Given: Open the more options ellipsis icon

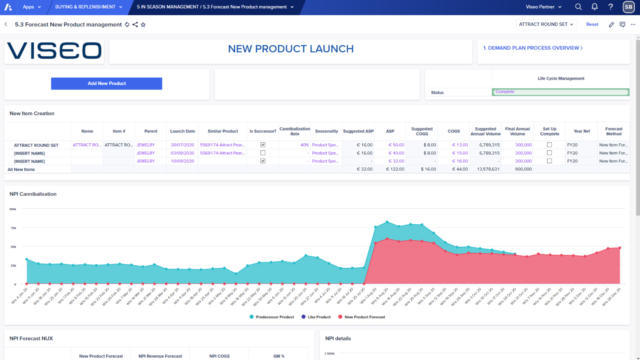Looking at the screenshot, I should tap(633, 24).
